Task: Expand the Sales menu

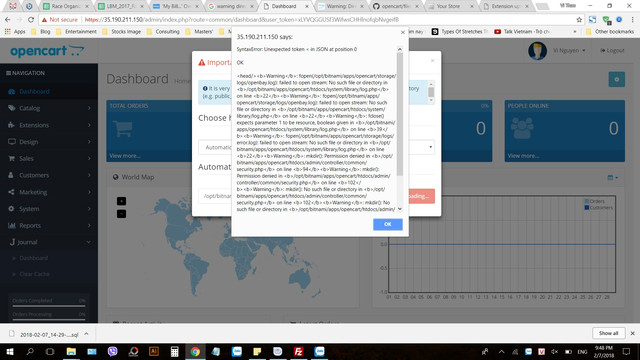Action: (x=49, y=158)
